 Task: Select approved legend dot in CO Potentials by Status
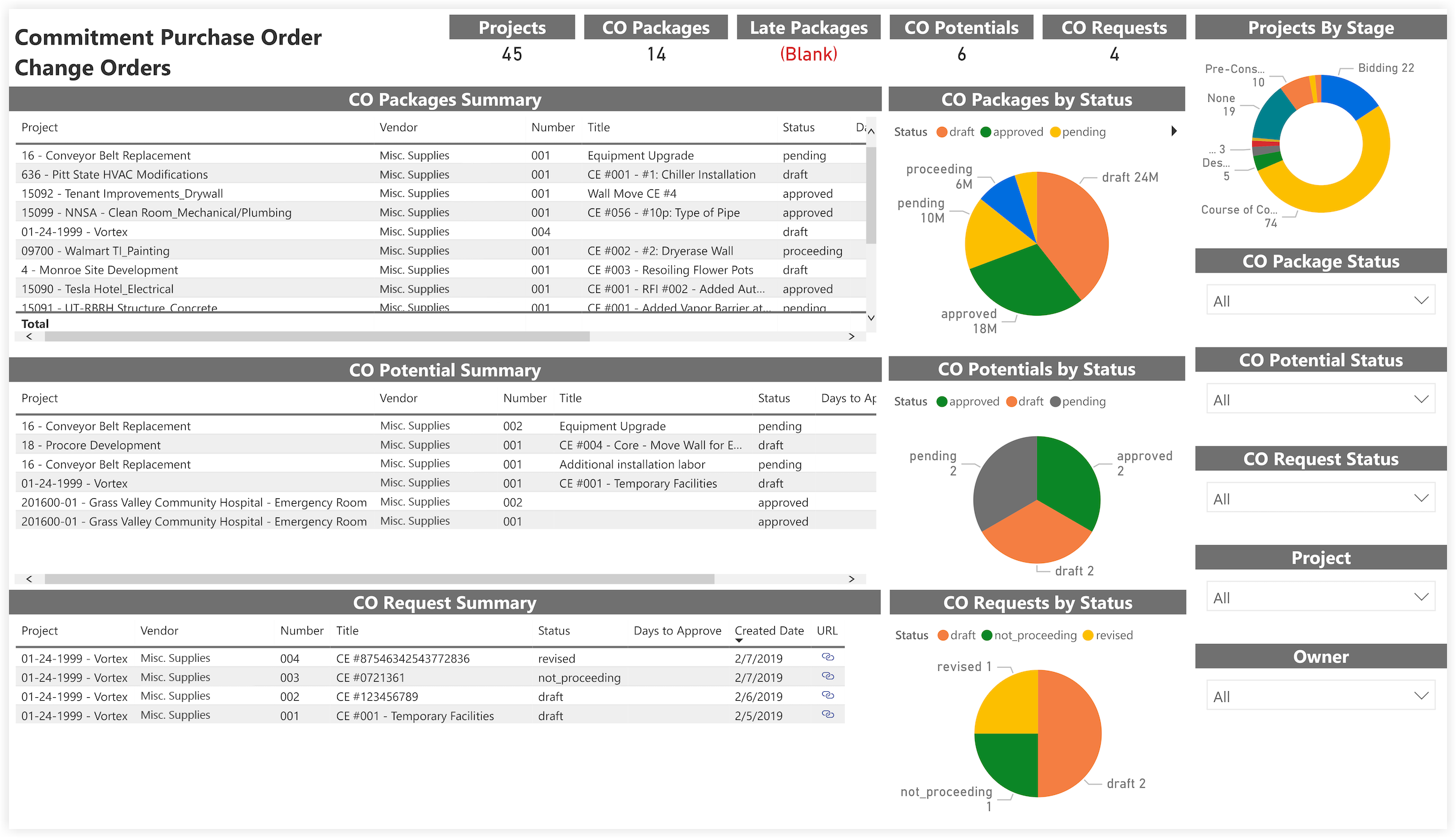[x=942, y=401]
